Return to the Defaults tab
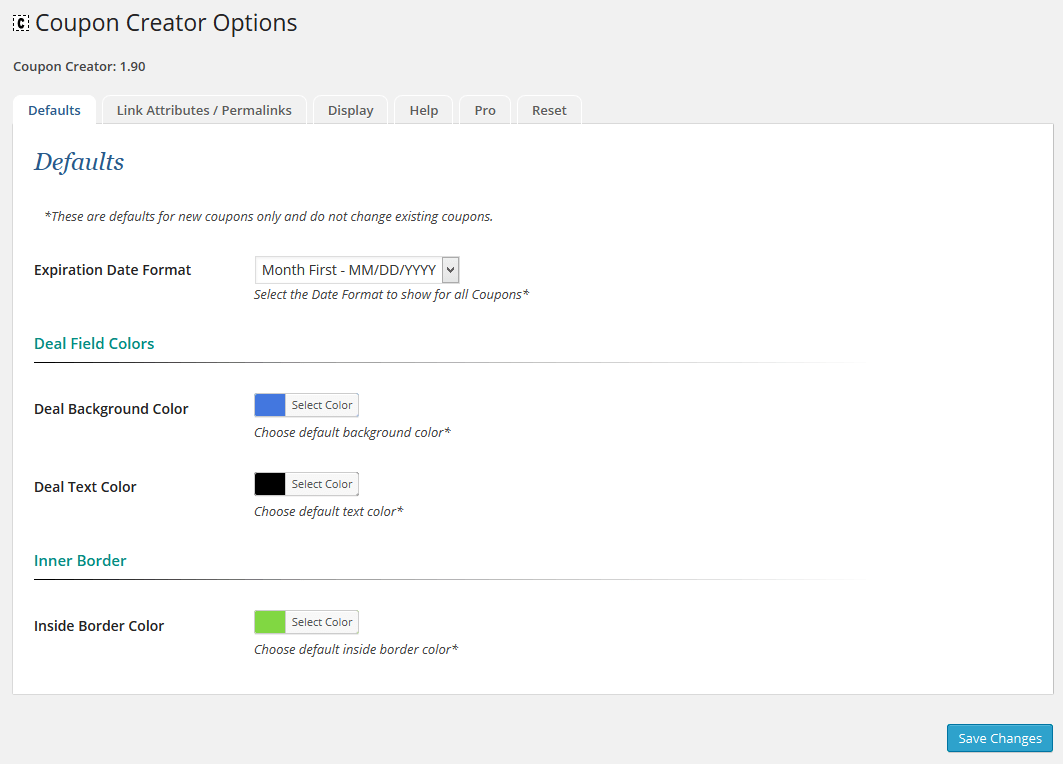This screenshot has height=764, width=1063. 54,110
